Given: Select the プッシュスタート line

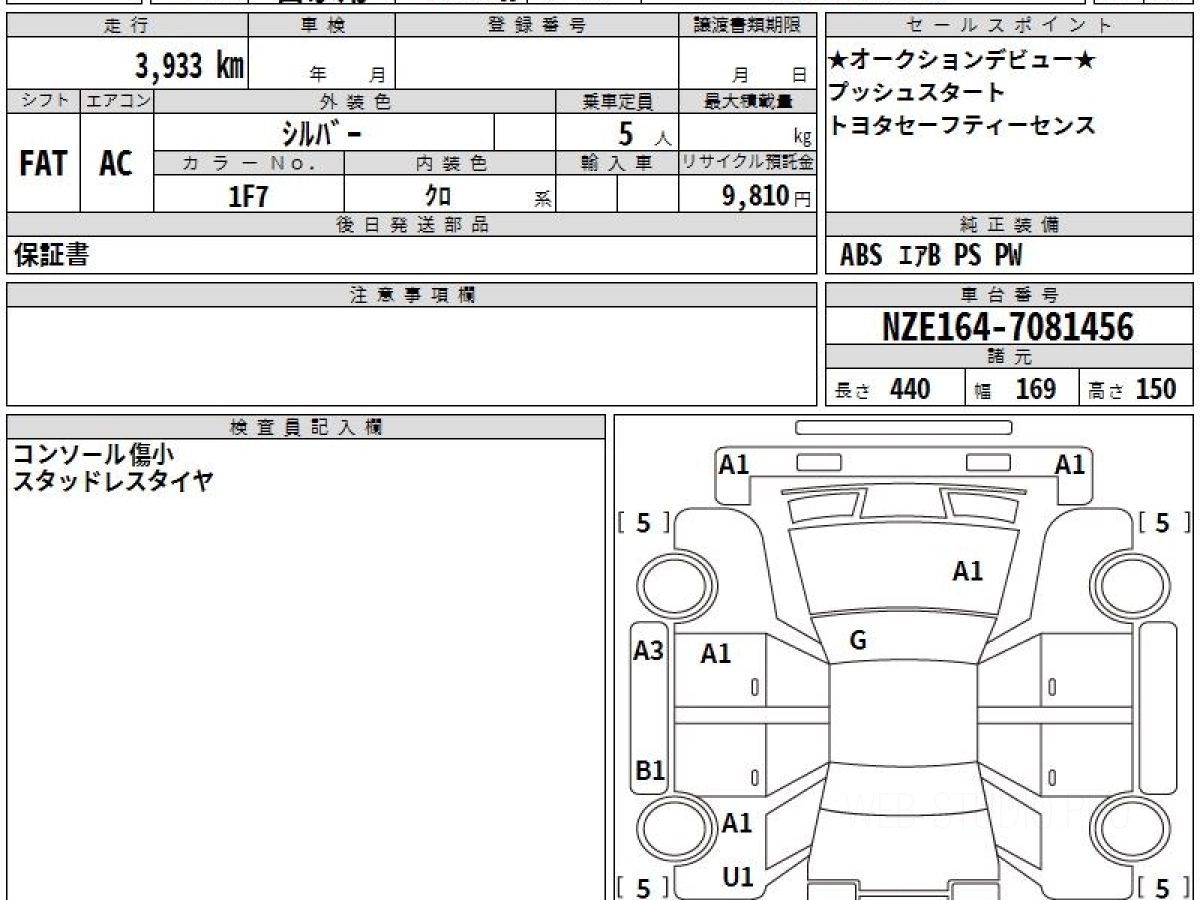Looking at the screenshot, I should coord(917,93).
